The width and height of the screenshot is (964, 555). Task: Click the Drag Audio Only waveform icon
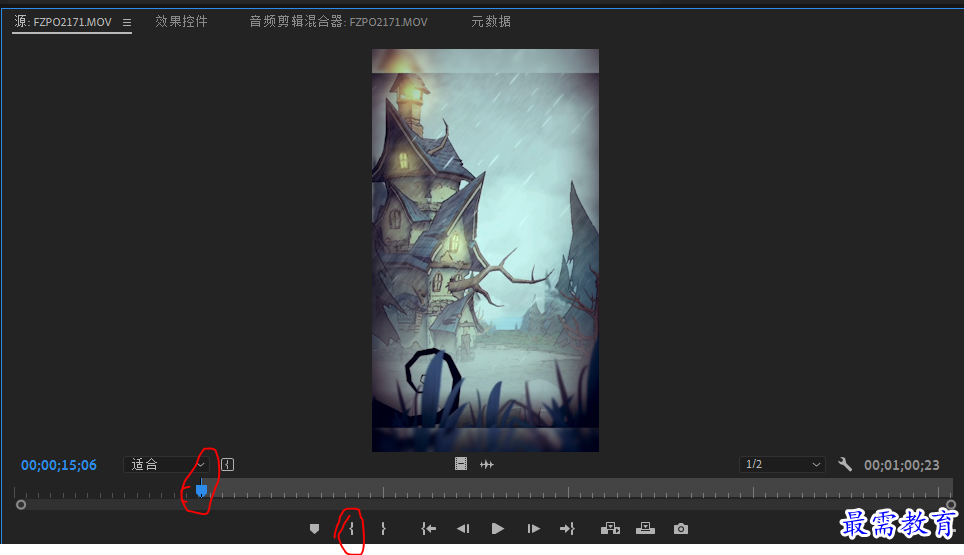click(487, 465)
